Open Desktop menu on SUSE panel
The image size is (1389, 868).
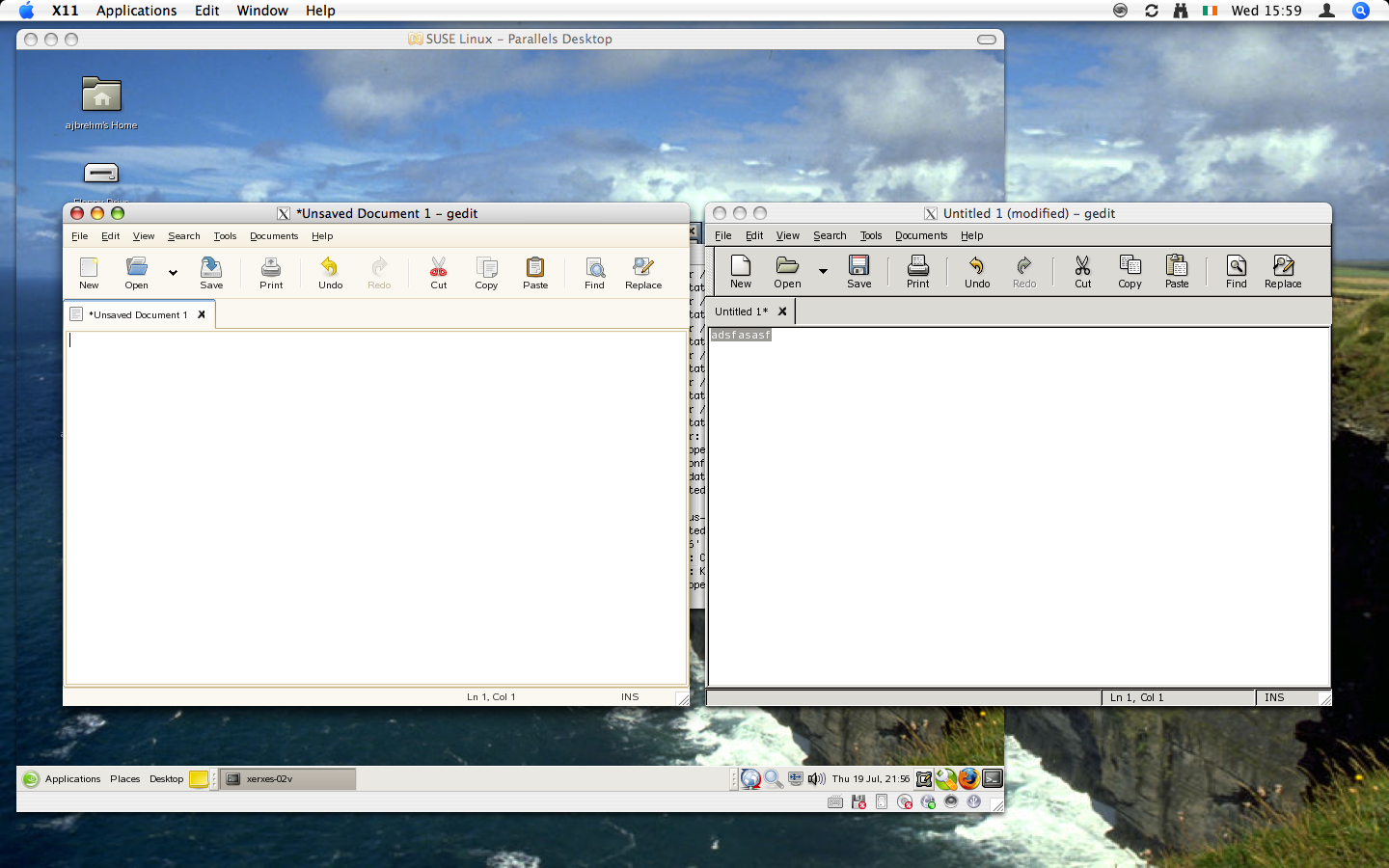click(166, 779)
